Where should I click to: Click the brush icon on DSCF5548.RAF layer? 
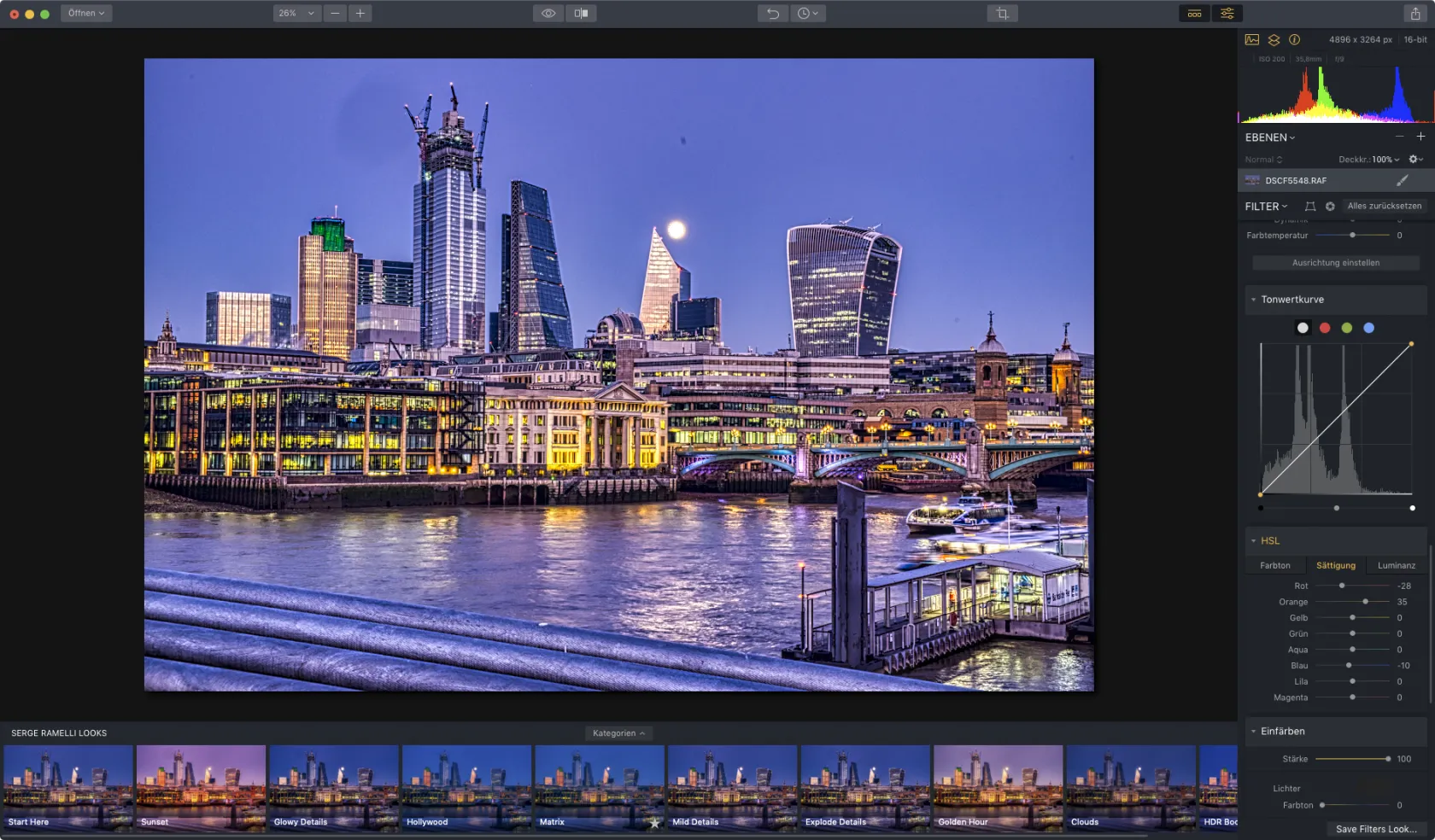(x=1402, y=181)
